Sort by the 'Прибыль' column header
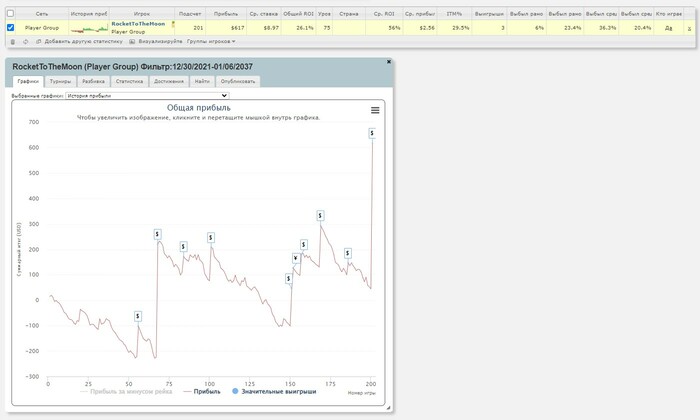The height and width of the screenshot is (420, 700). 226,14
